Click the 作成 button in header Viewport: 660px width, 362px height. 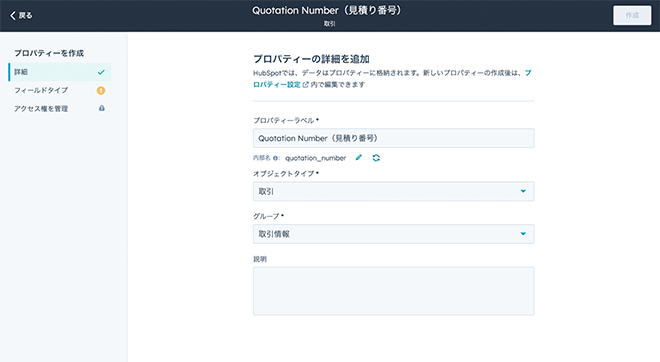click(632, 16)
